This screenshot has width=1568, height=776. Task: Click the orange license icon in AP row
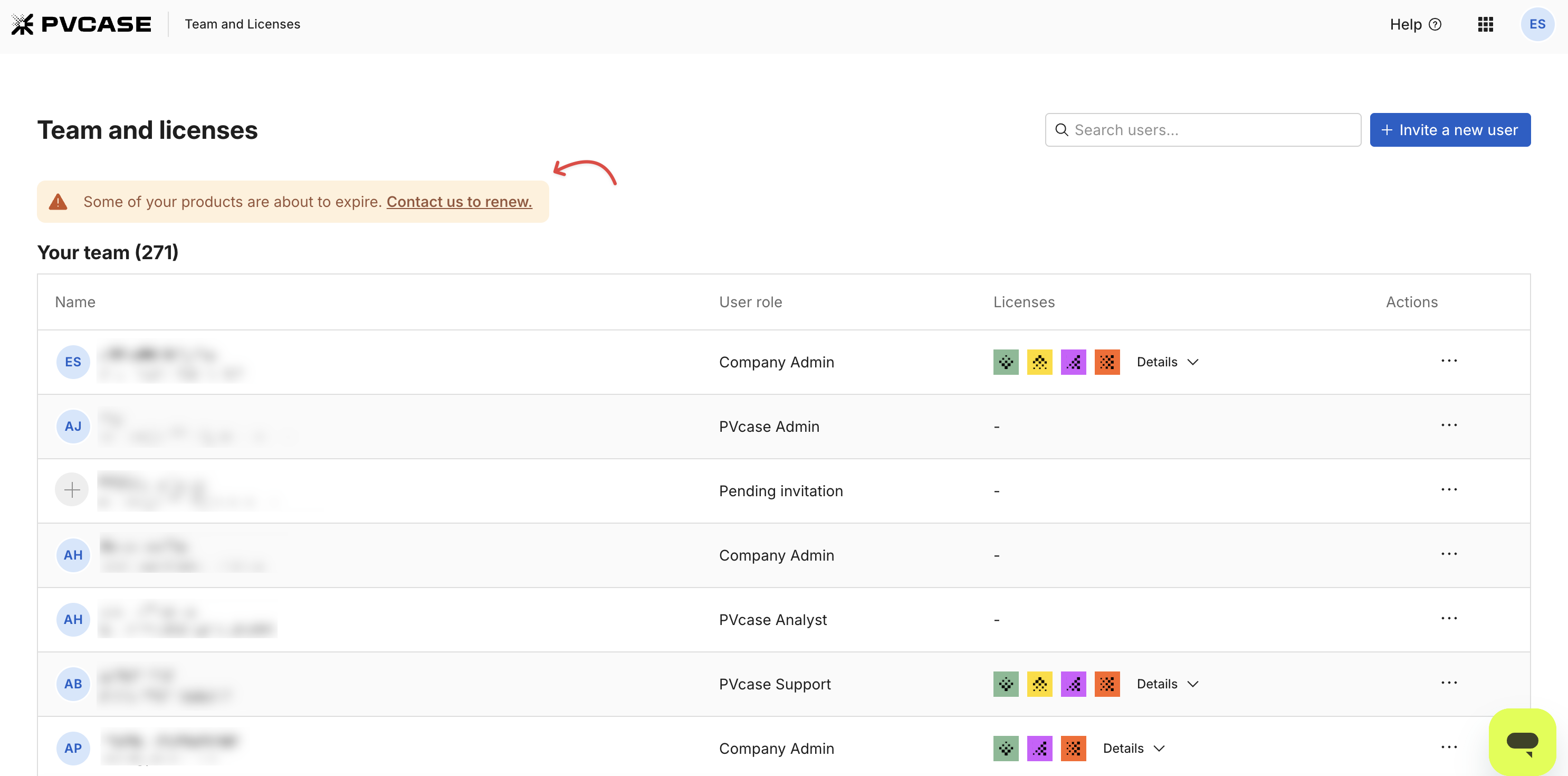click(x=1073, y=749)
